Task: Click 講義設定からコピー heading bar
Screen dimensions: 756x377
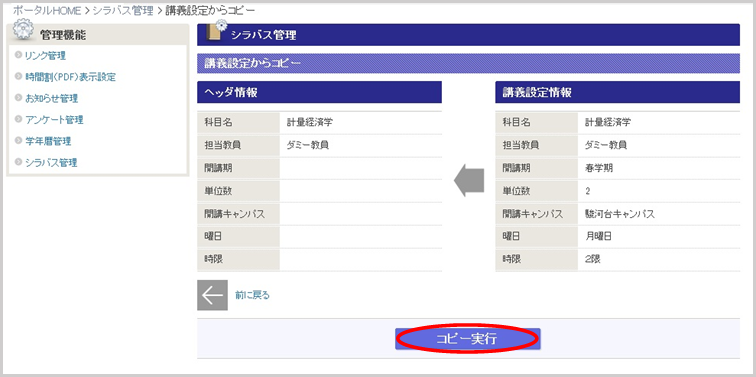Action: 468,63
